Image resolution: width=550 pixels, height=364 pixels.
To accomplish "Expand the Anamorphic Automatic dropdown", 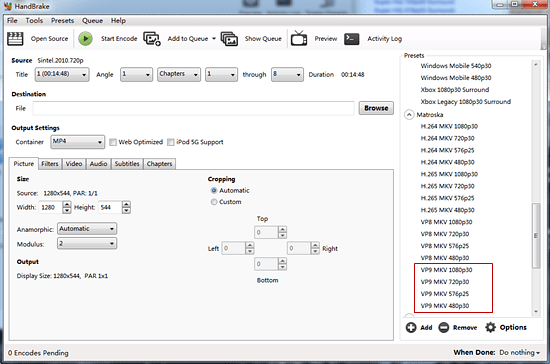I will point(87,229).
